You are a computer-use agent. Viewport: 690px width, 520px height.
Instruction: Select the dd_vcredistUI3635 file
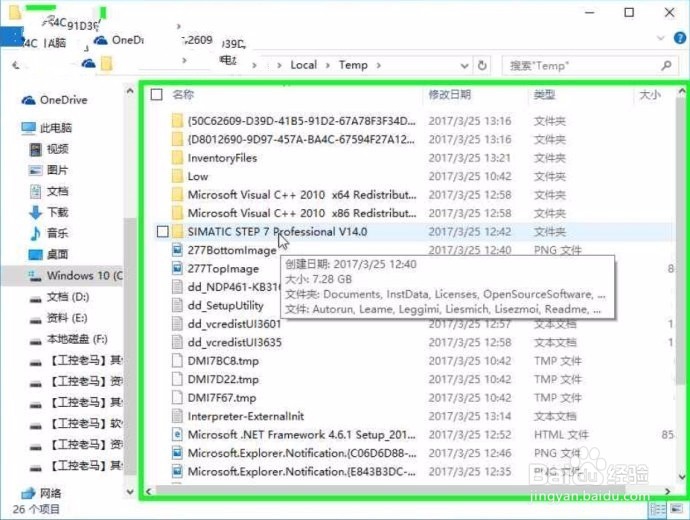tap(235, 342)
